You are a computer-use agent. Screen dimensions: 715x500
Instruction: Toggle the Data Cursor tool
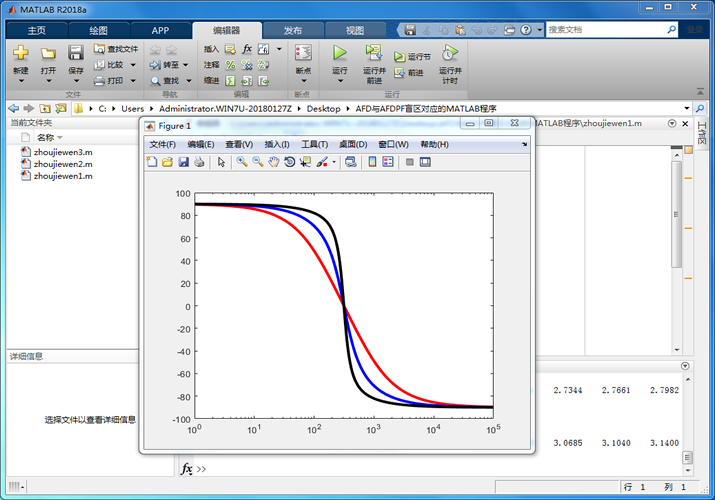(305, 162)
